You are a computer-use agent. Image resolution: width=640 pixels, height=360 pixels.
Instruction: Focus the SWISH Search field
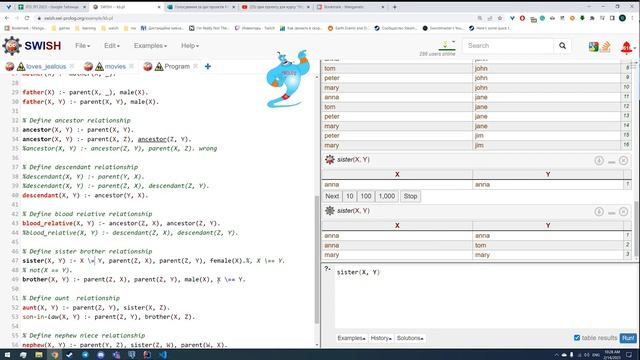508,46
